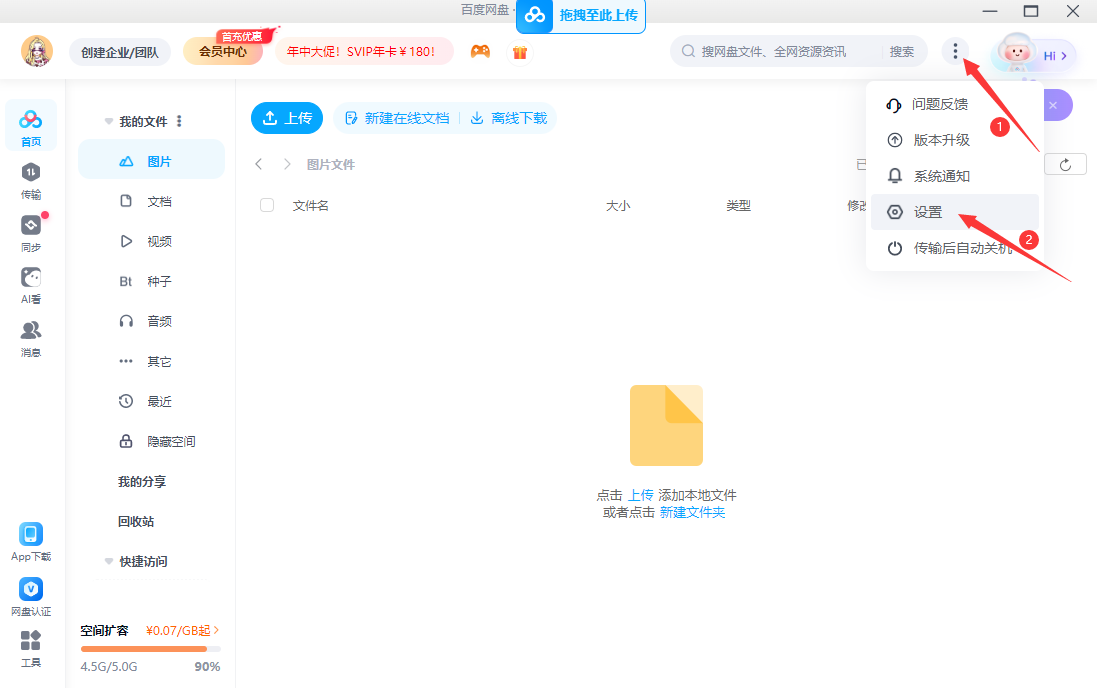
Task: Select the 同步 (Sync) sidebar icon
Action: [30, 228]
